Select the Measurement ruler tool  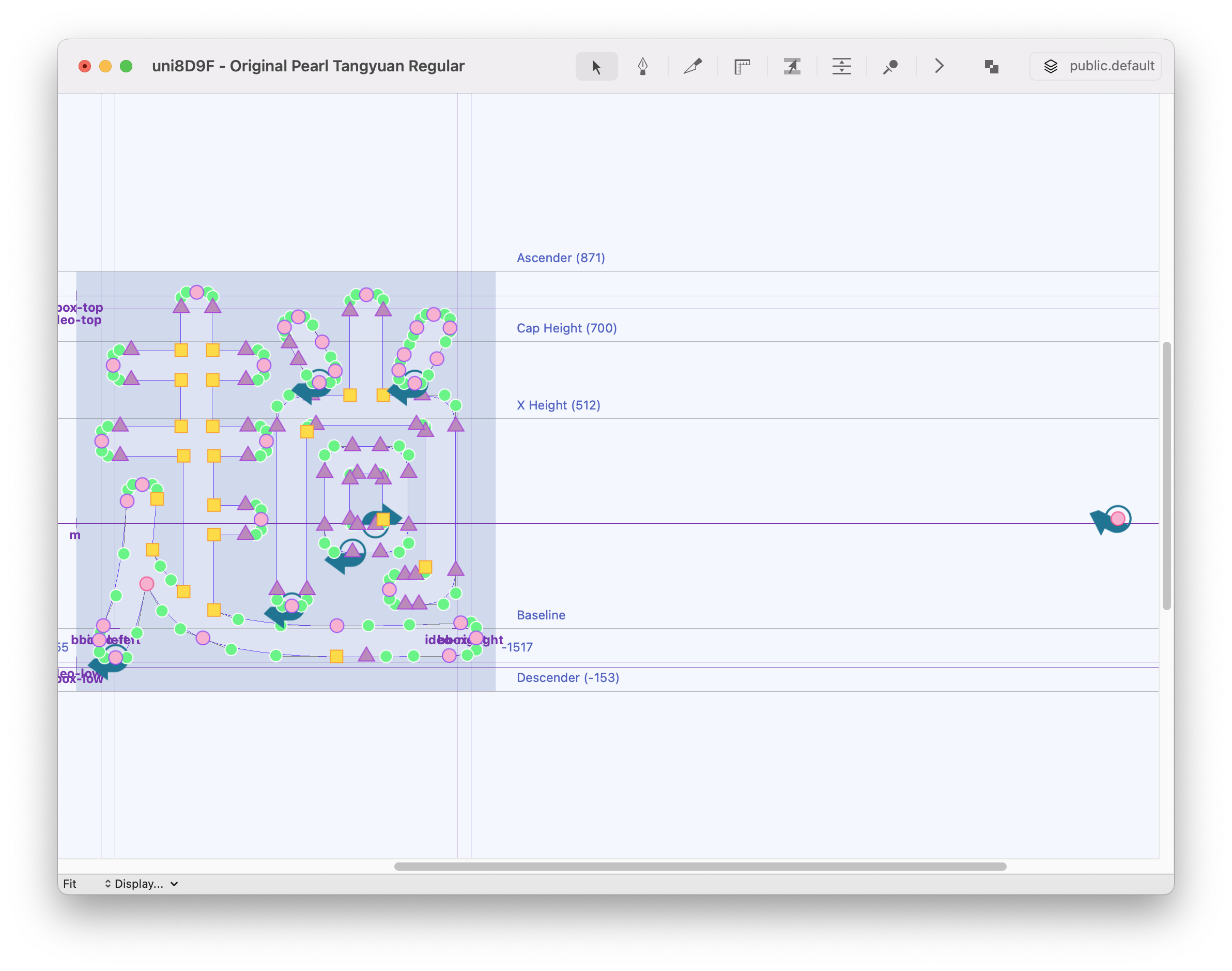coord(742,67)
